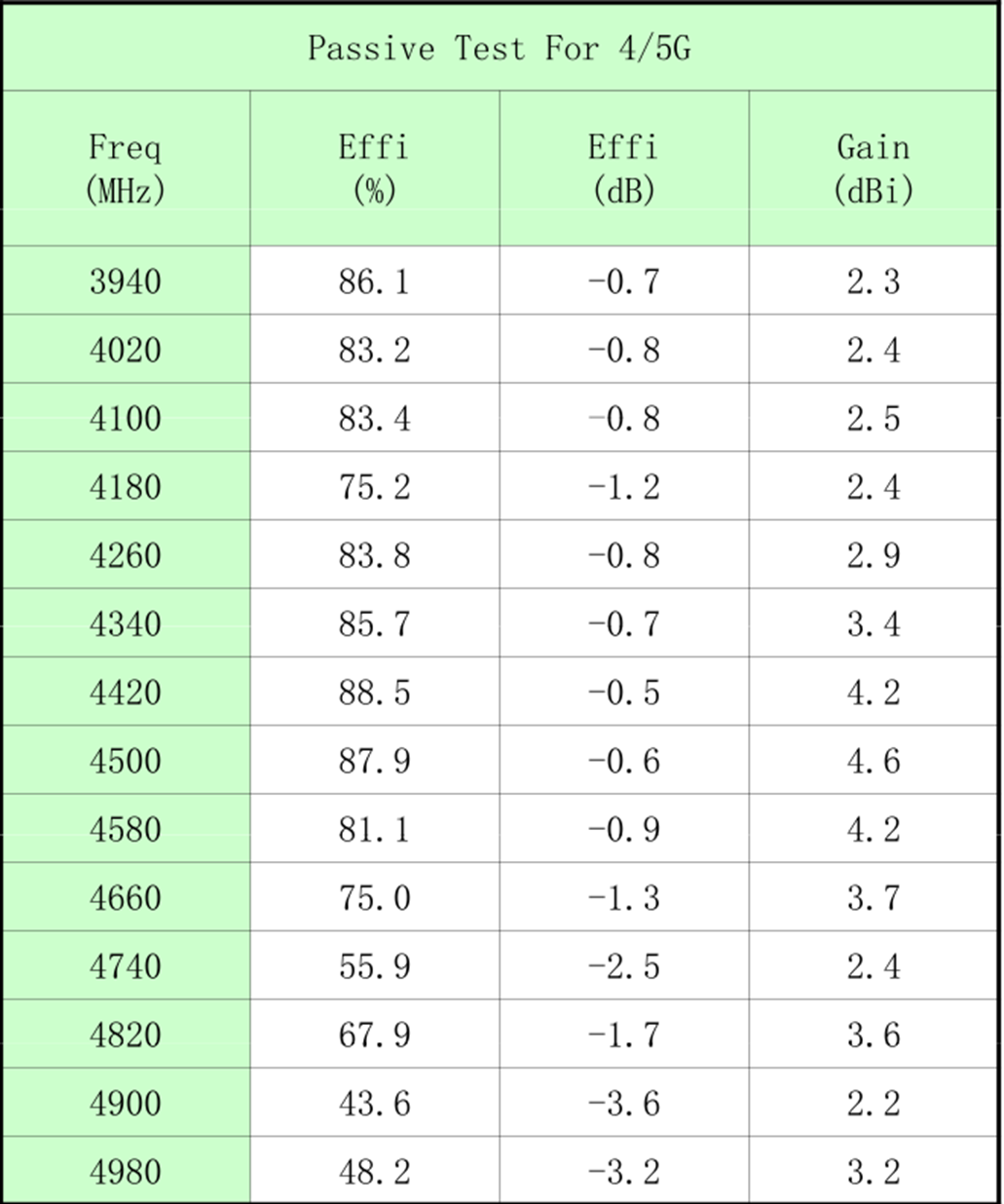This screenshot has height=1204, width=1004.
Task: Select the 75.2 efficiency cell
Action: (374, 487)
